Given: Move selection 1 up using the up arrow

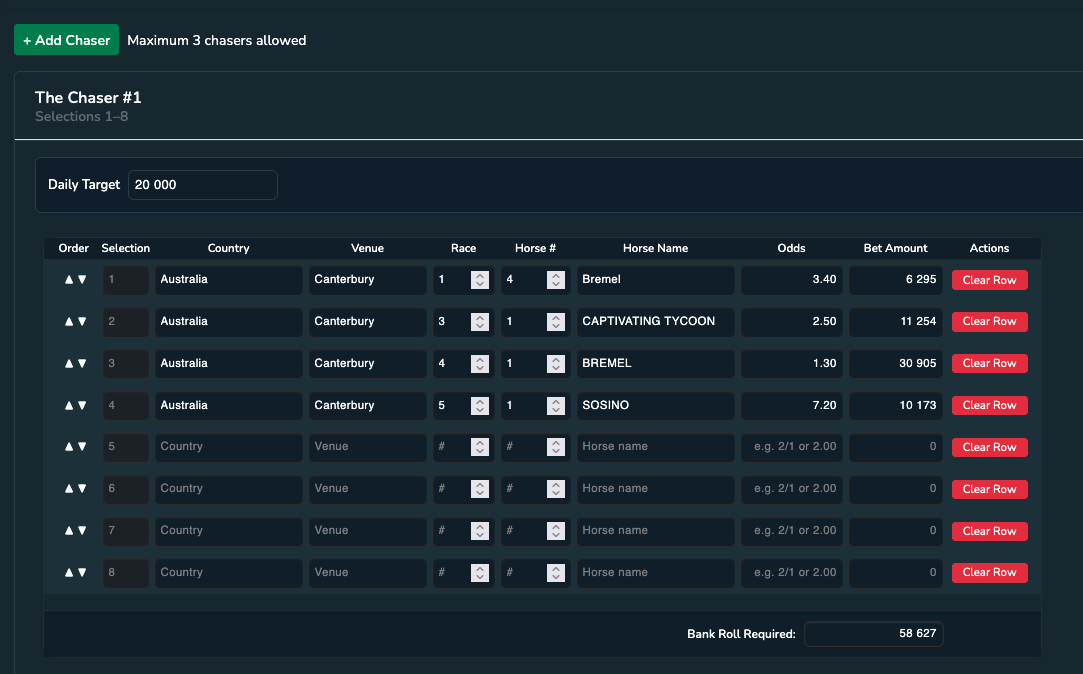Looking at the screenshot, I should (x=69, y=279).
